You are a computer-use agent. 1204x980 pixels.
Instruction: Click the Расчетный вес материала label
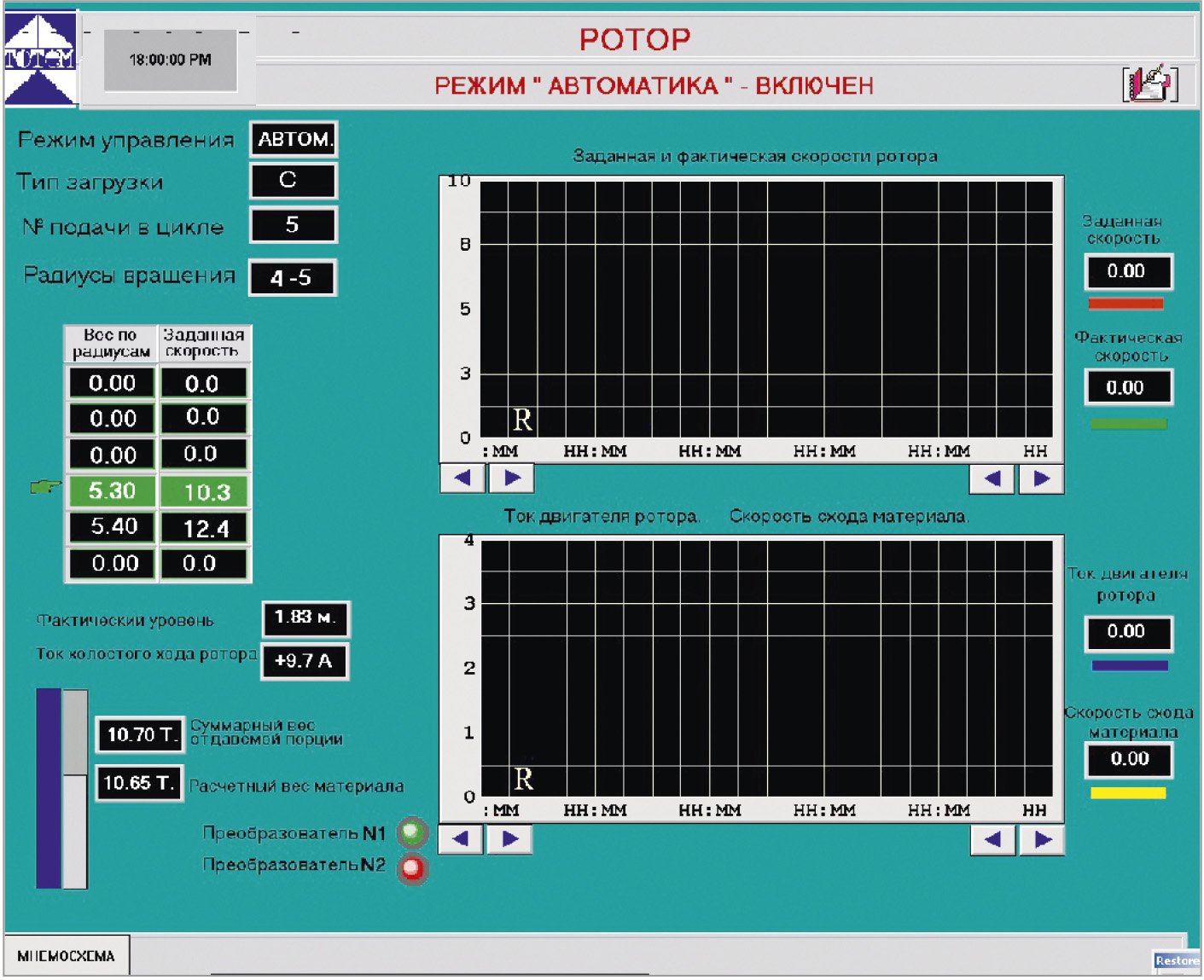click(x=296, y=786)
